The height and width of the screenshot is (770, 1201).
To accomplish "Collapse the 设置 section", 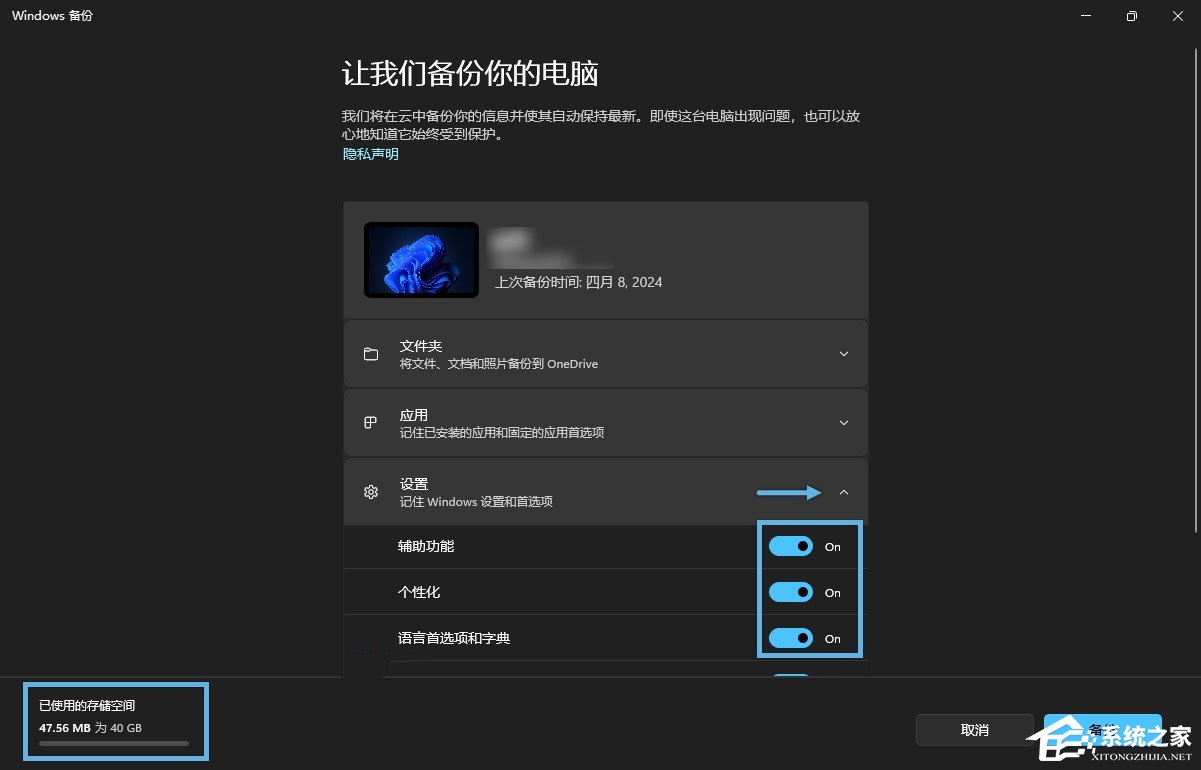I will (x=843, y=491).
